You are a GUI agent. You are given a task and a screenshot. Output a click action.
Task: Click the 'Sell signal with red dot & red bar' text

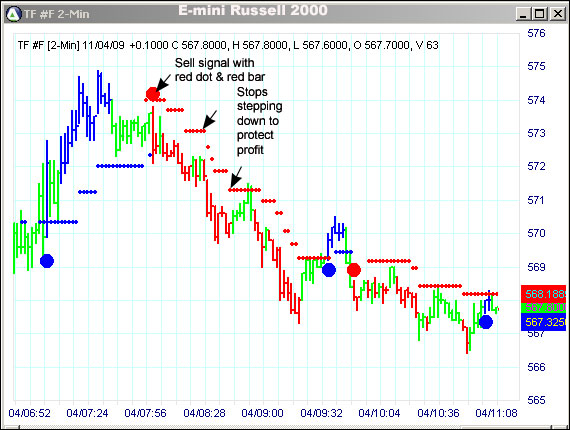(220, 70)
